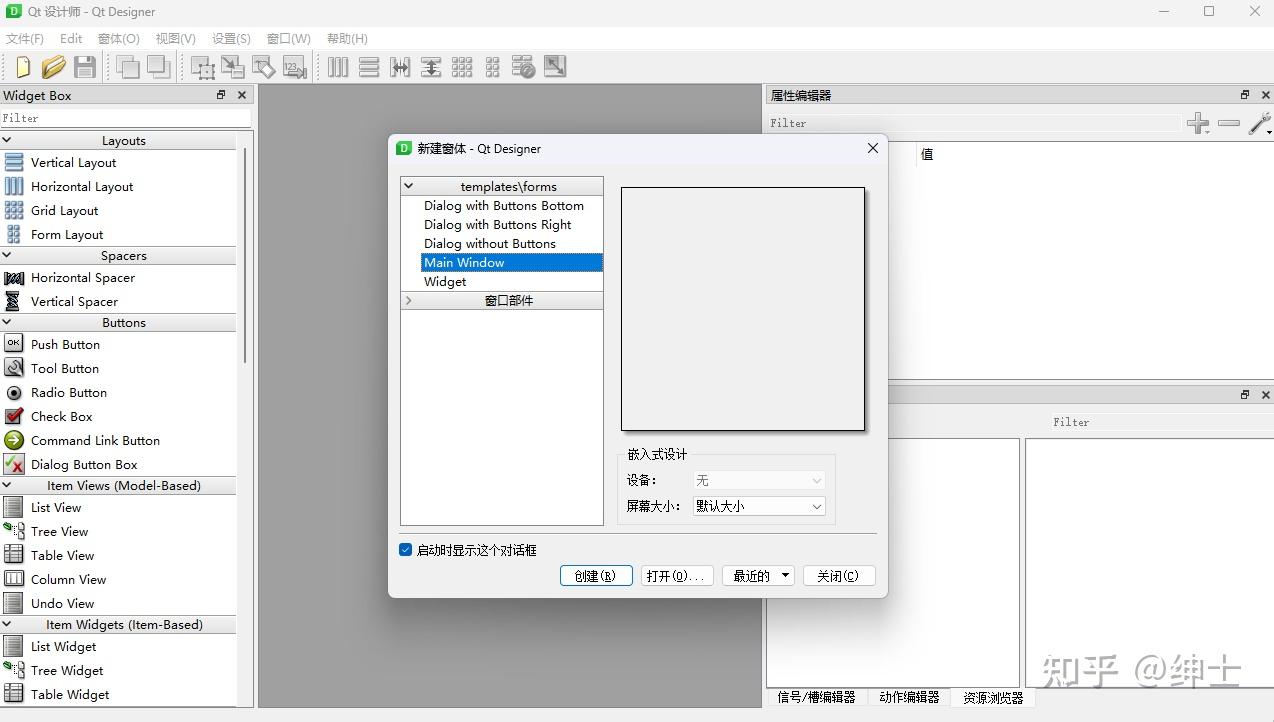
Task: Select the Radio Button widget entry
Action: pos(68,392)
